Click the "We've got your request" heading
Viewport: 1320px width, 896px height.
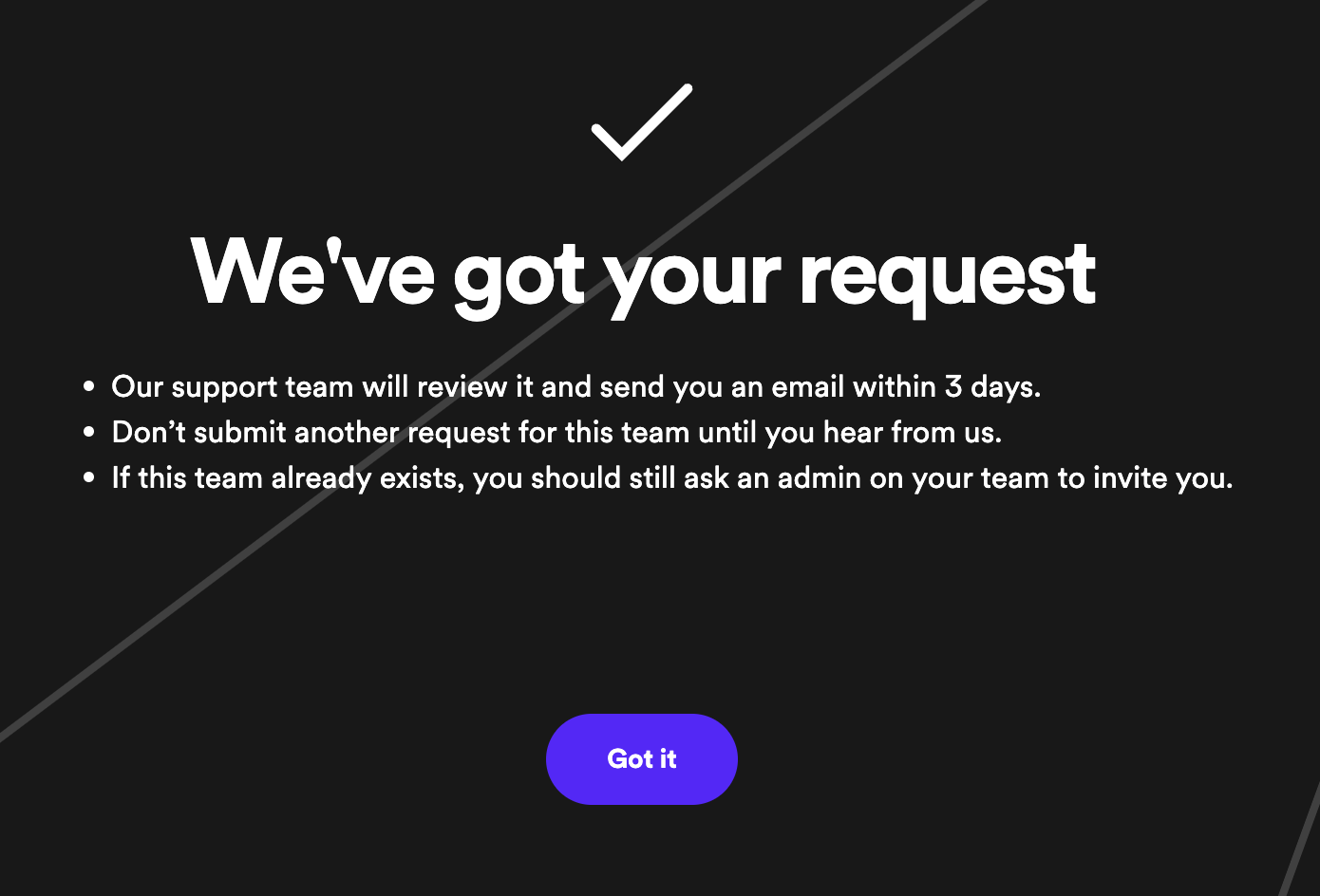(643, 274)
